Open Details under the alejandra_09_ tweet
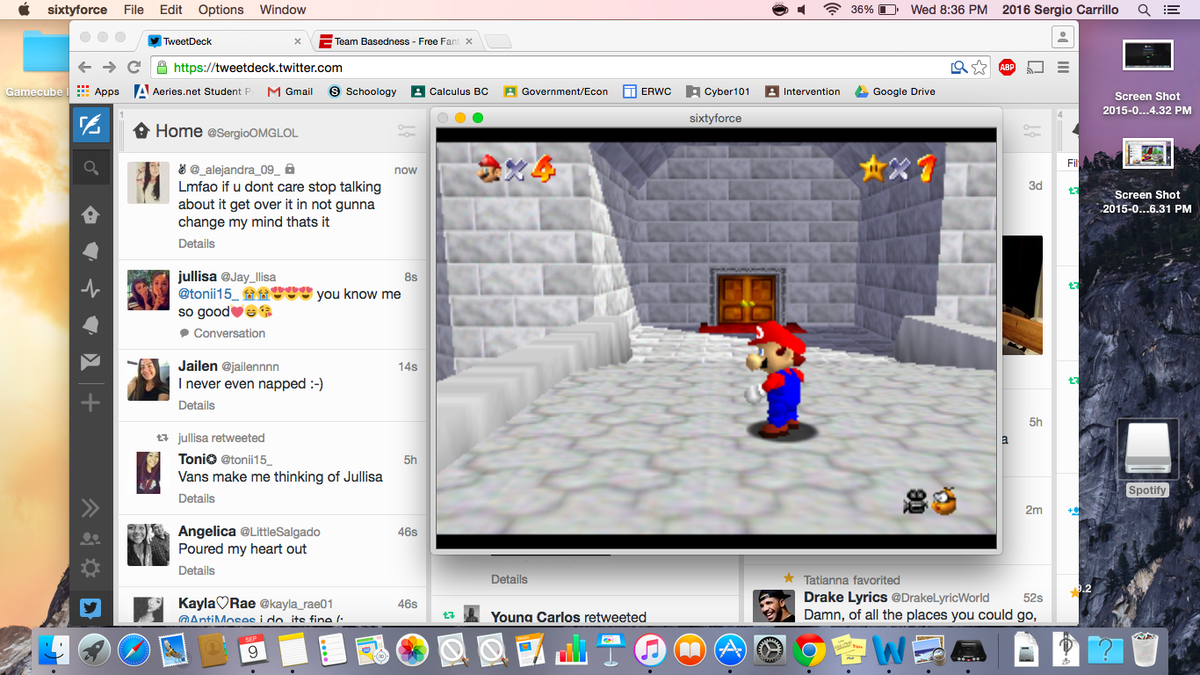 [x=197, y=243]
